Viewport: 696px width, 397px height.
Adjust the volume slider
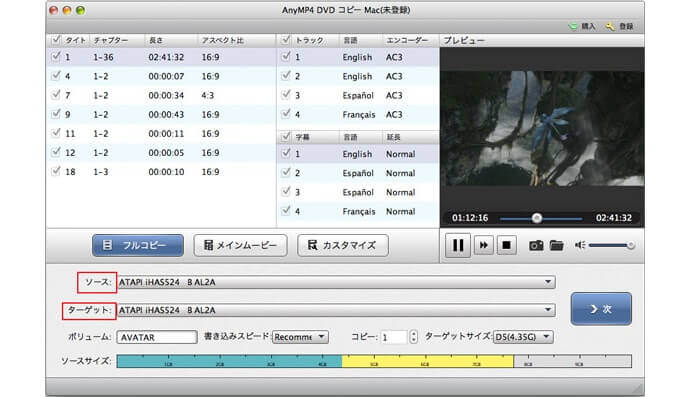612,245
